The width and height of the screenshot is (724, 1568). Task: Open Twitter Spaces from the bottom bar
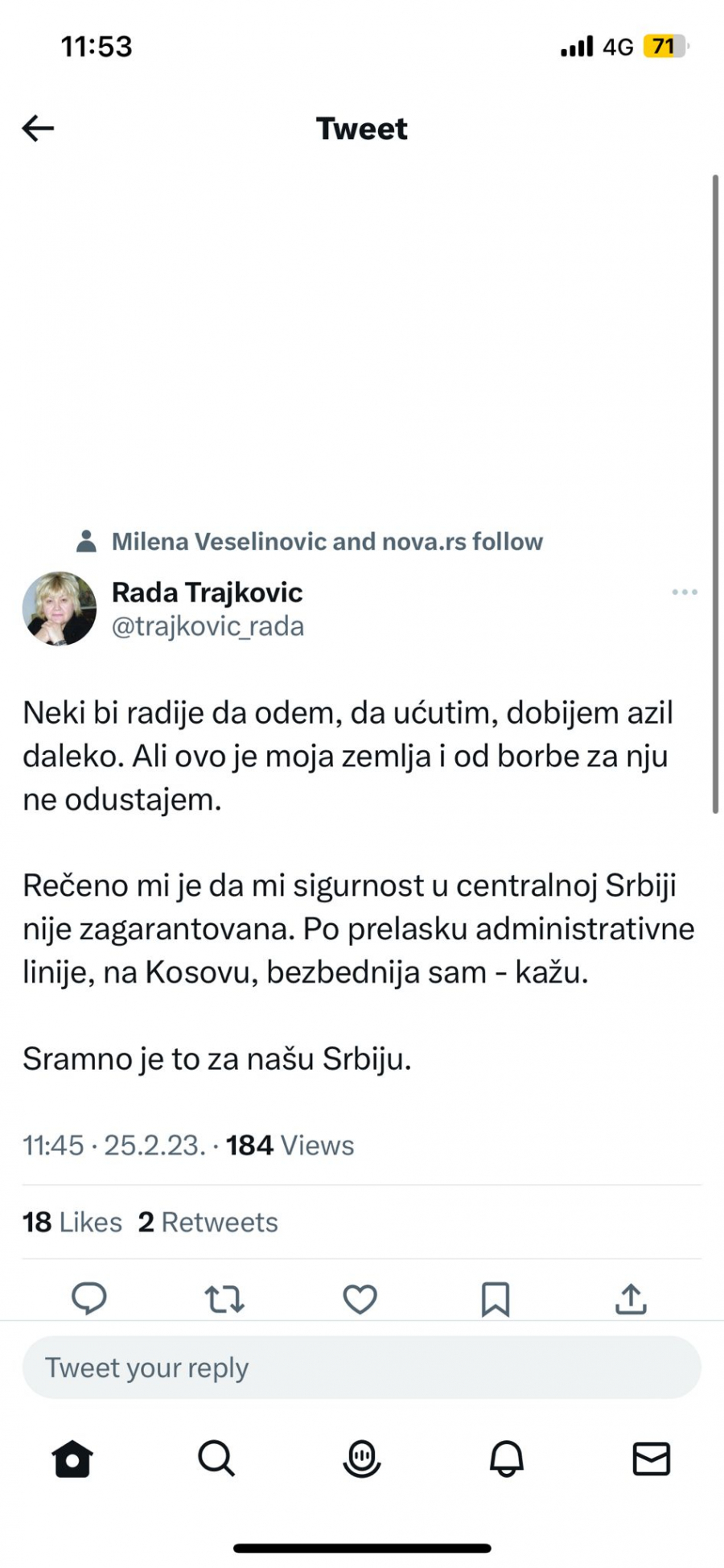tap(361, 1459)
